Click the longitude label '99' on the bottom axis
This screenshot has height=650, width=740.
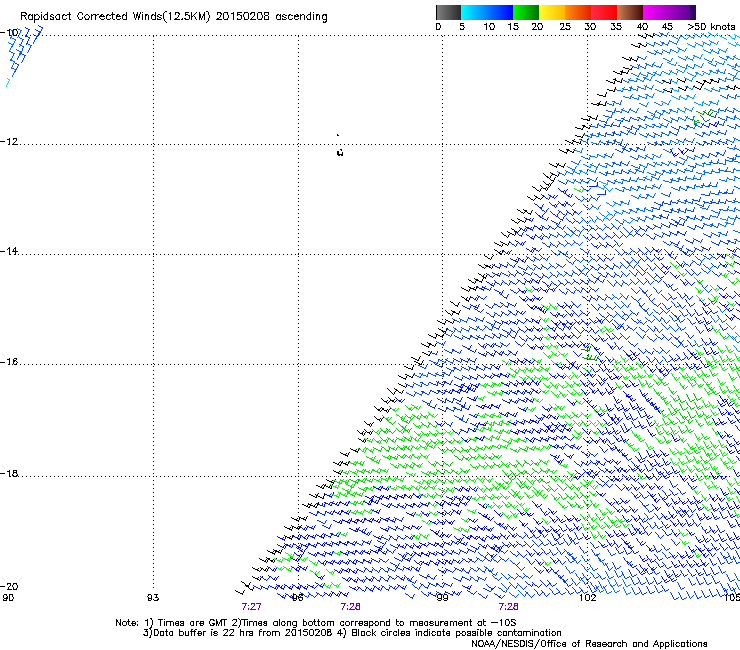(442, 598)
